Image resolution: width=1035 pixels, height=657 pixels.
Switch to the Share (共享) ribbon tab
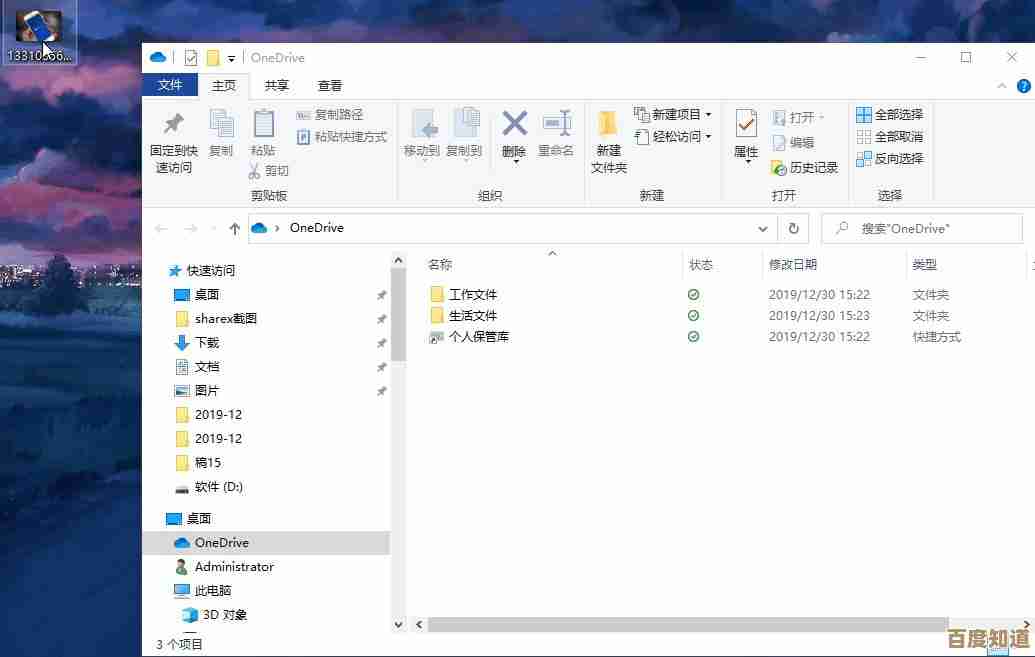(x=277, y=86)
